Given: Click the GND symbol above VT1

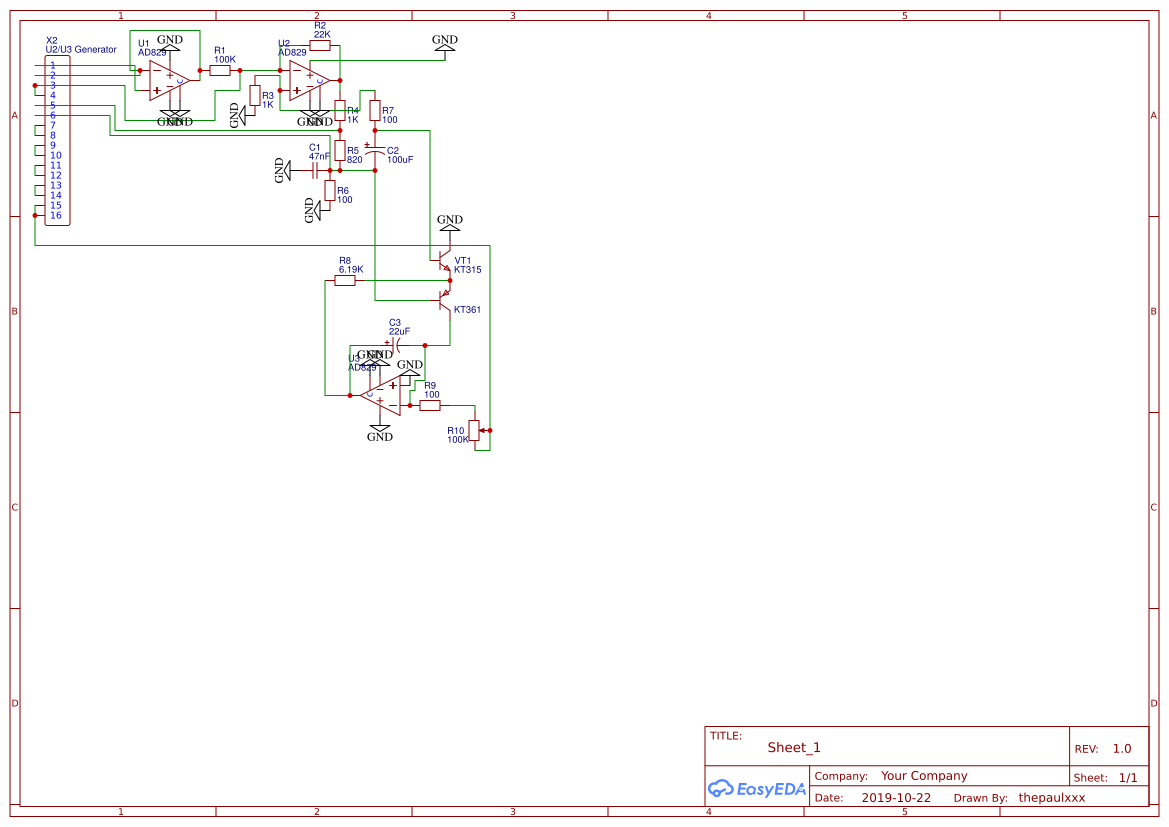Looking at the screenshot, I should [450, 221].
